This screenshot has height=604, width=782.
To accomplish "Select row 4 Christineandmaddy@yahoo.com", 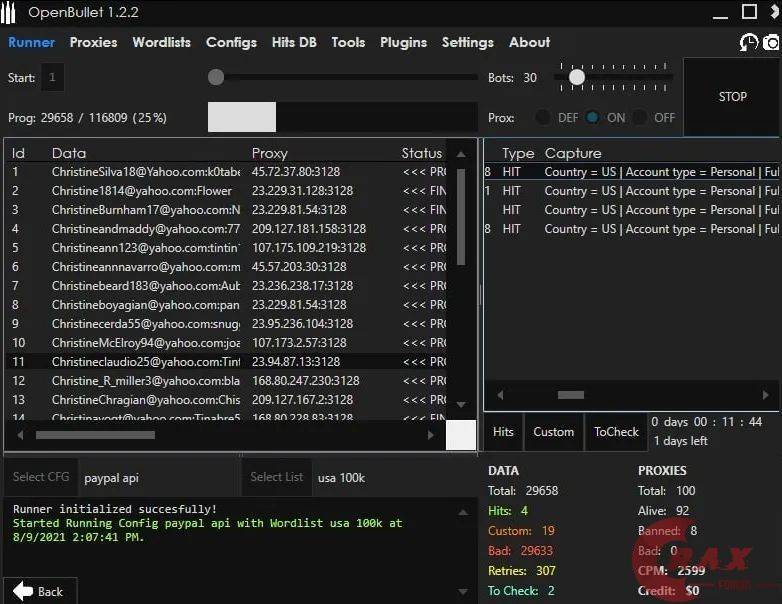I will [x=226, y=228].
